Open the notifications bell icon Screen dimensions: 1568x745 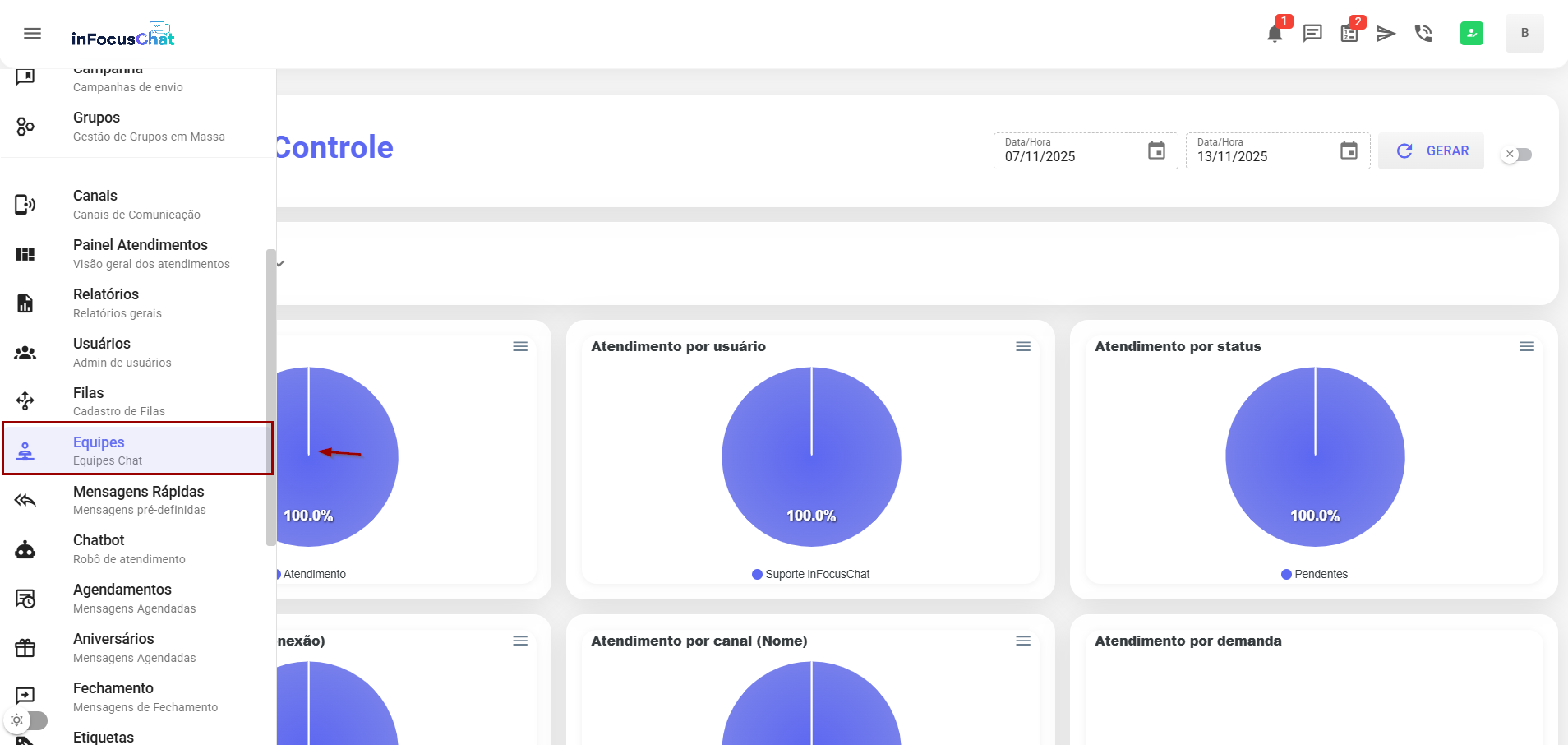[1275, 34]
